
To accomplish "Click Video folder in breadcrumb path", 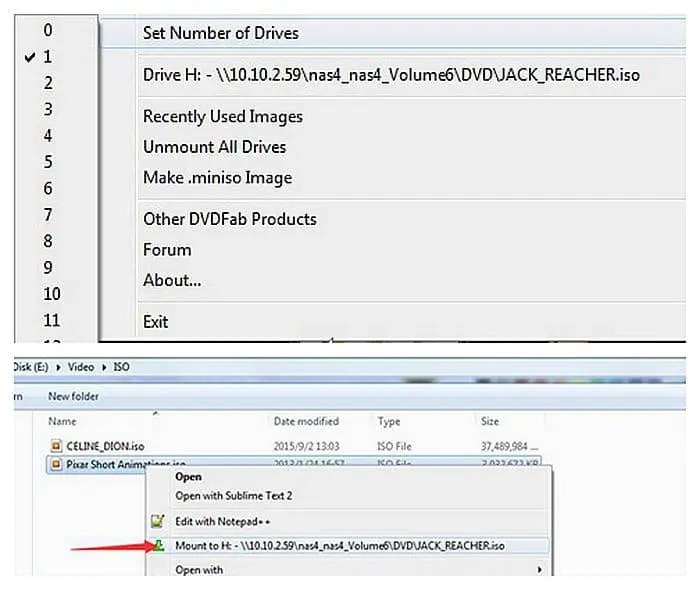I will (x=81, y=367).
